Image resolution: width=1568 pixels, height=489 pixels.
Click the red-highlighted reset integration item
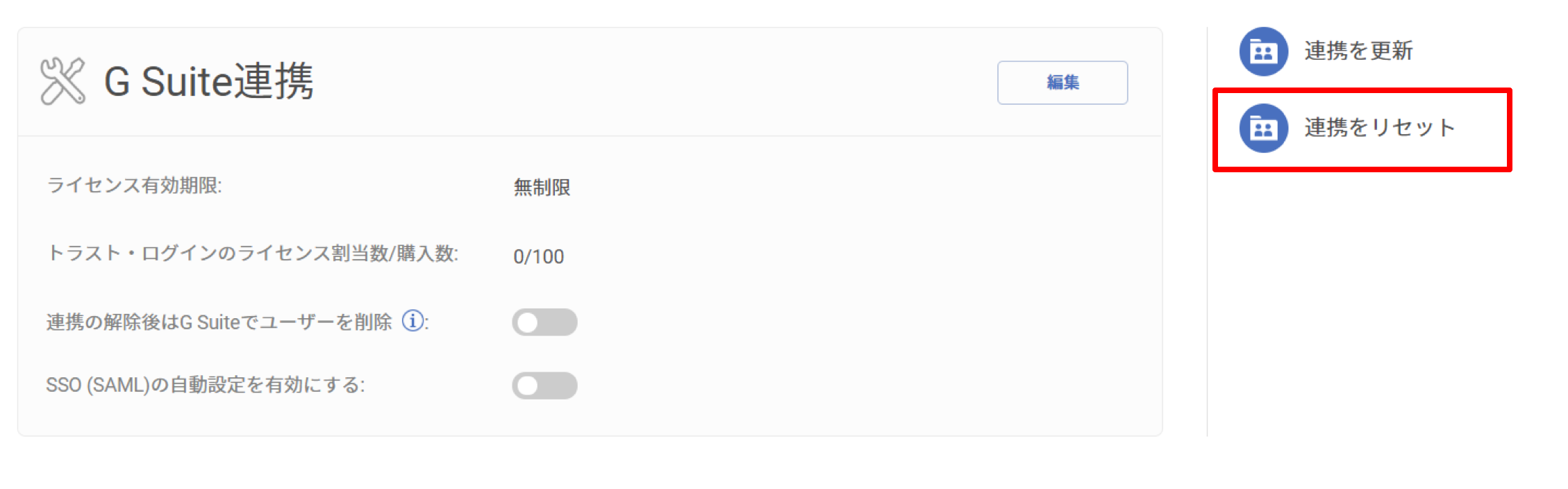[1362, 129]
